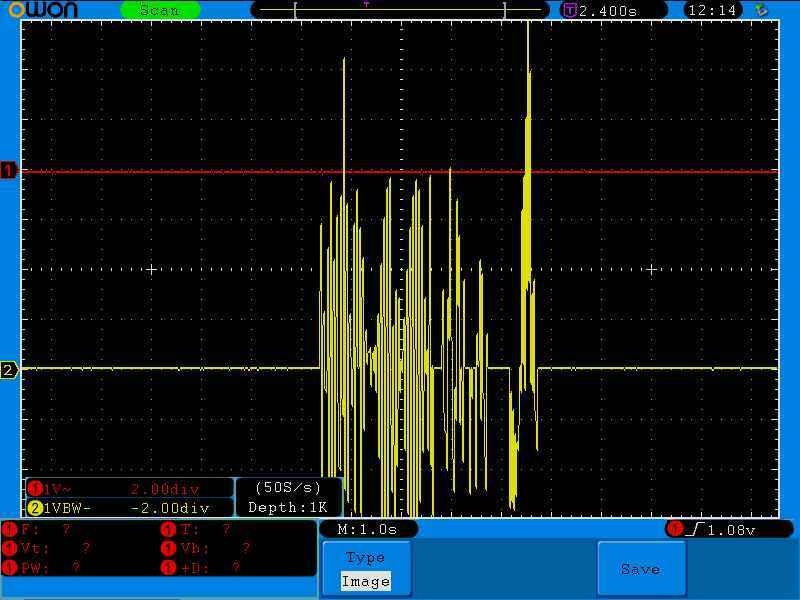Click the PW: ? measurement
The width and height of the screenshot is (800, 600).
42,567
